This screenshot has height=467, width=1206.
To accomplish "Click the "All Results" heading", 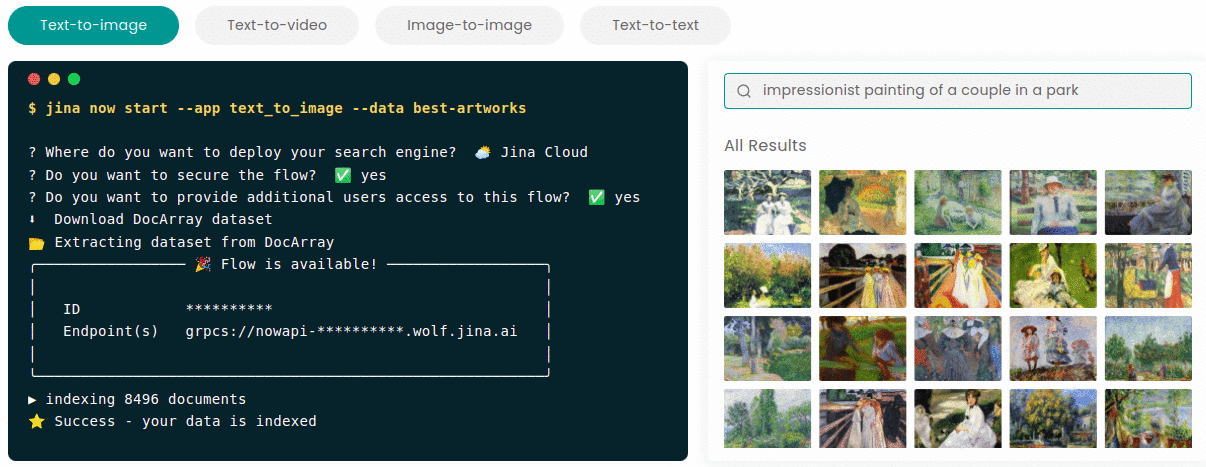I will pyautogui.click(x=765, y=145).
